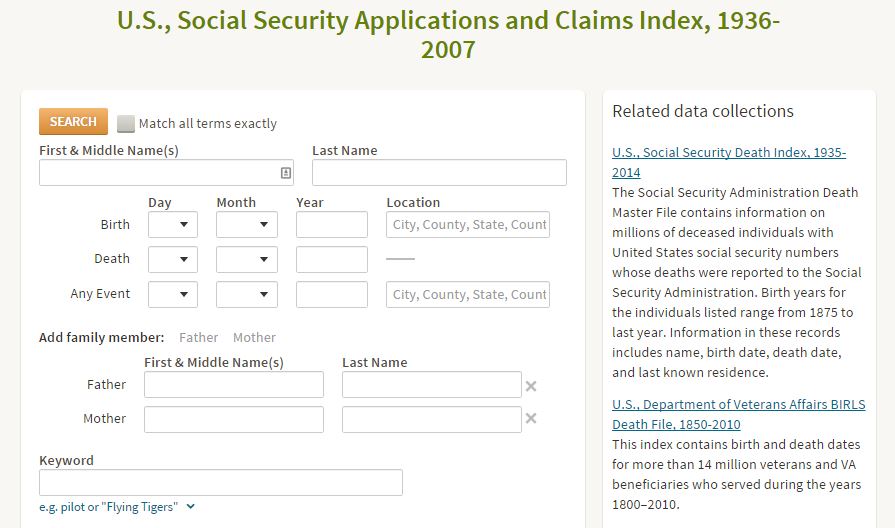The image size is (895, 528).
Task: Open Department of Veterans Affairs BIRLS Death File link
Action: (x=739, y=414)
